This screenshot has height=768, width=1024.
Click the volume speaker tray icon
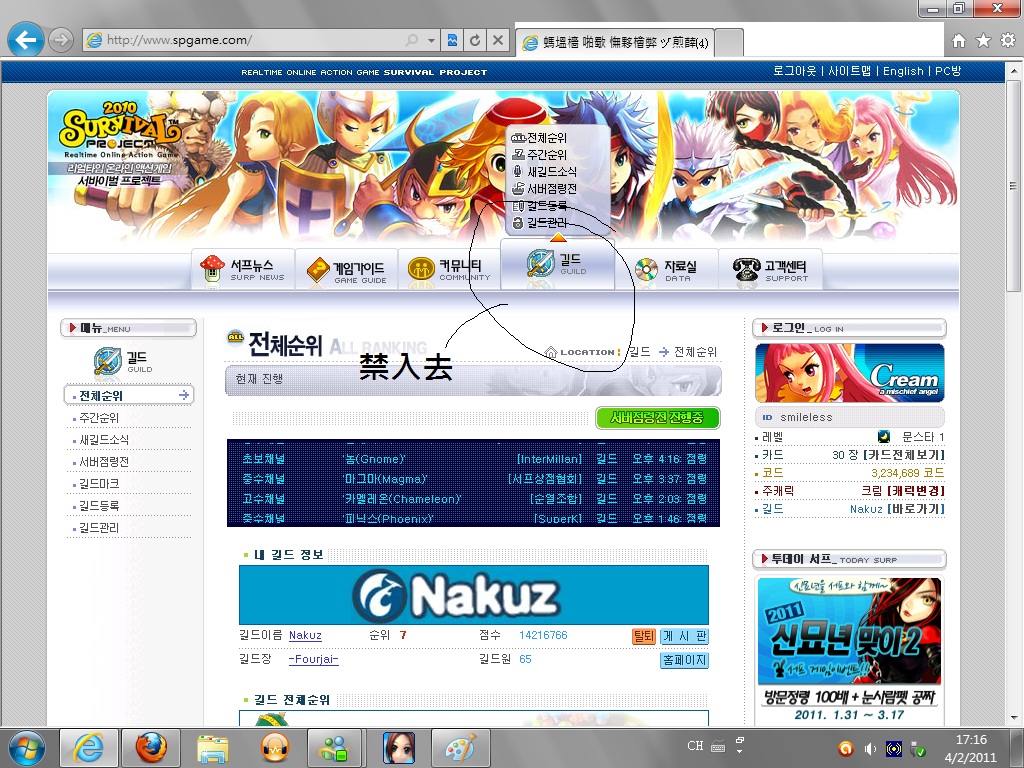870,749
